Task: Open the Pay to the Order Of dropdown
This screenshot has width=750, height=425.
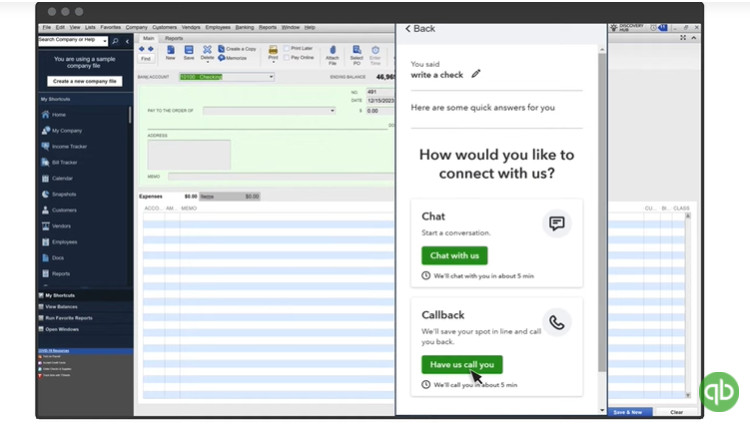Action: (332, 110)
